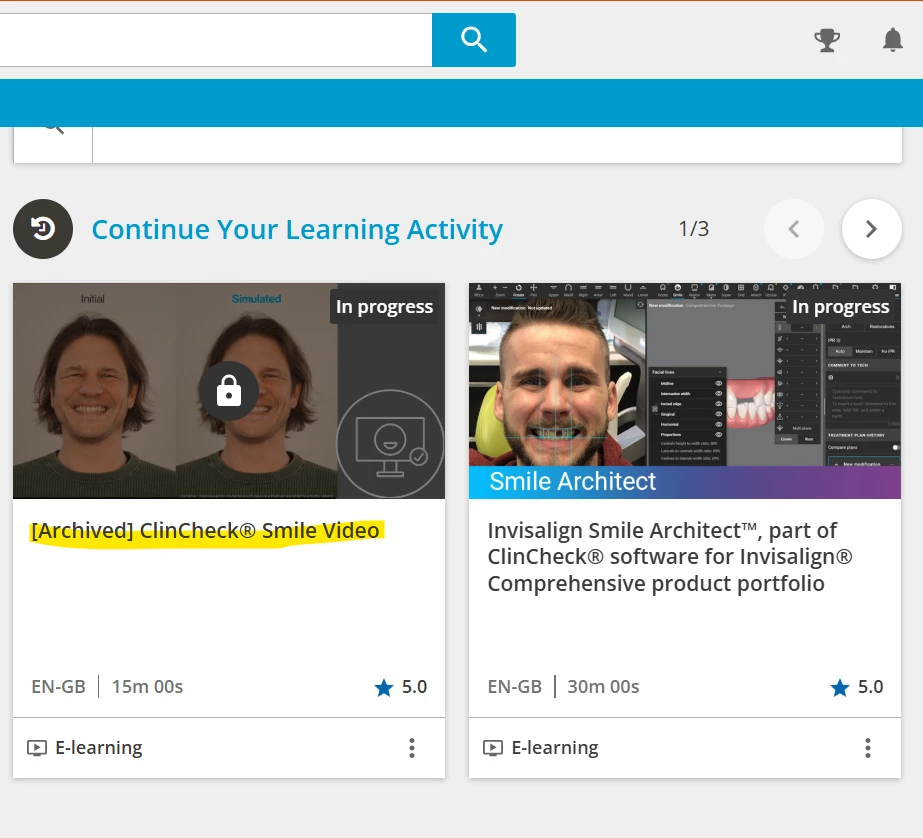923x838 pixels.
Task: Open the [Archived] ClinCheck Smile Video title
Action: click(x=205, y=531)
